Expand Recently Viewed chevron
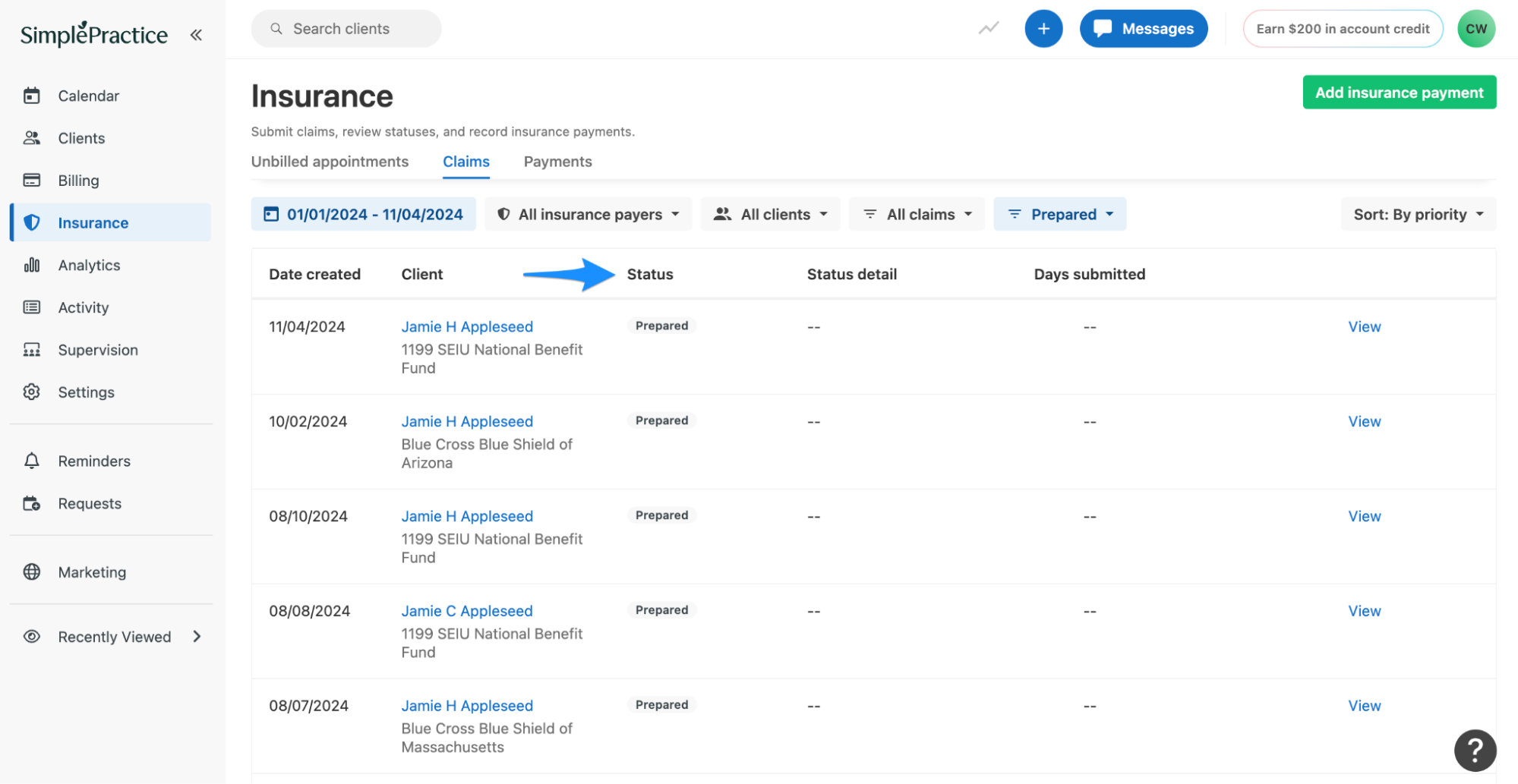This screenshot has height=784, width=1518. pos(197,637)
